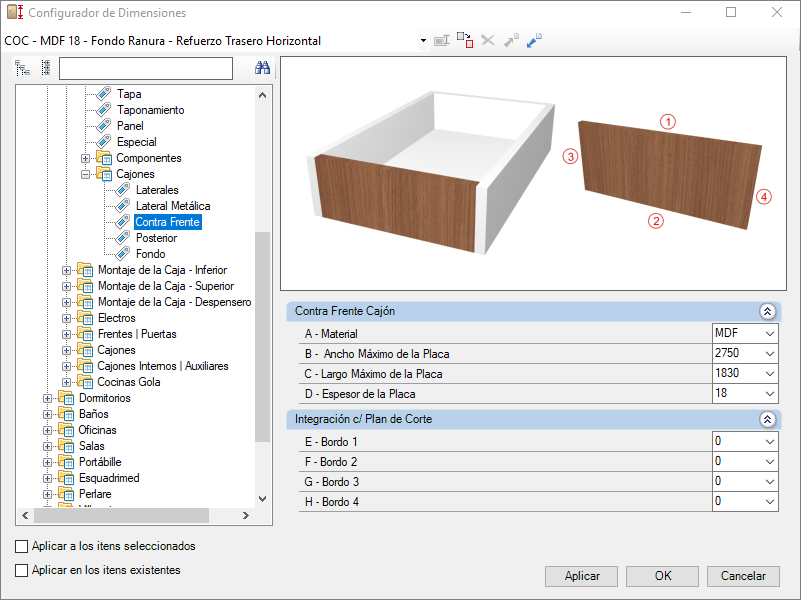Click the search text field above the tree
Viewport: 801px width, 600px height.
146,68
